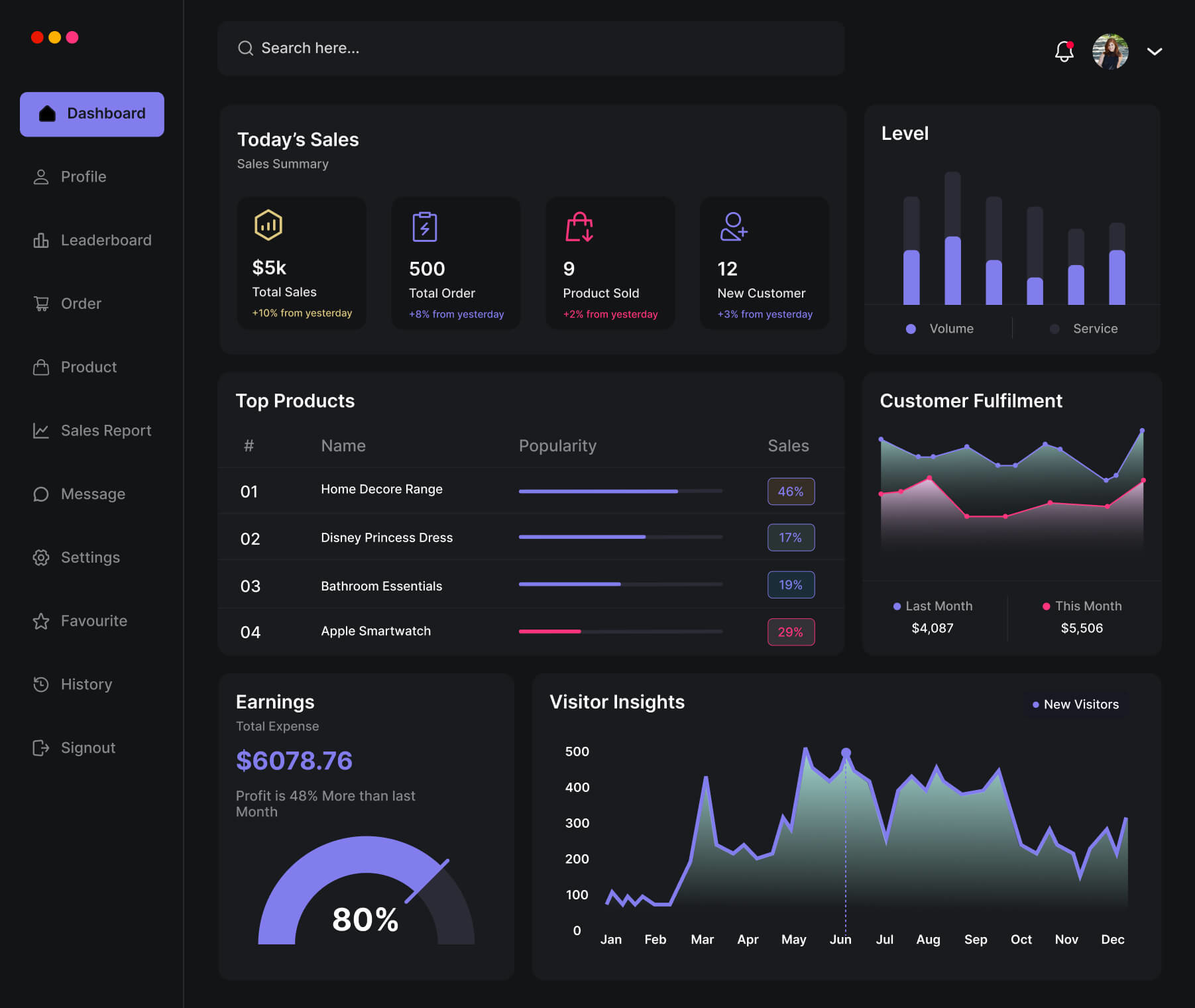Click the Total Order clipboard icon
Screen dimensions: 1195x1008
[x=425, y=227]
